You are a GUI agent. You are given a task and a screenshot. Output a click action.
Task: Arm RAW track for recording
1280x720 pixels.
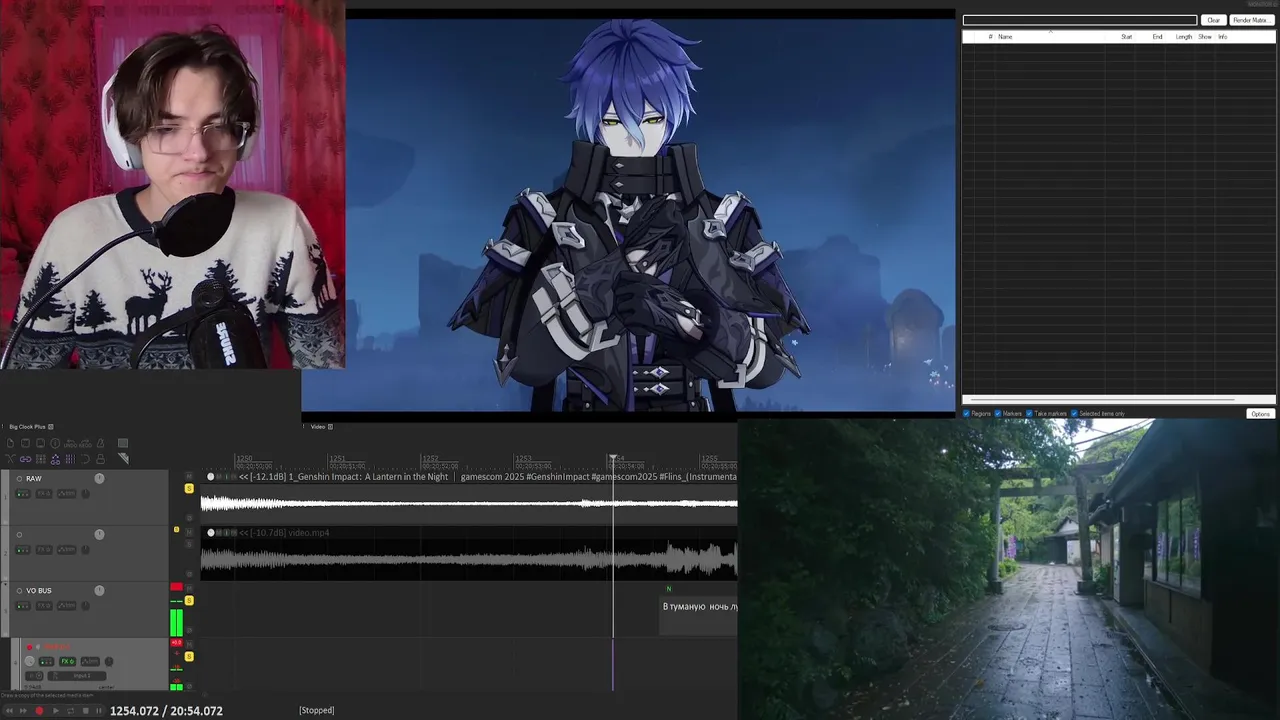19,479
